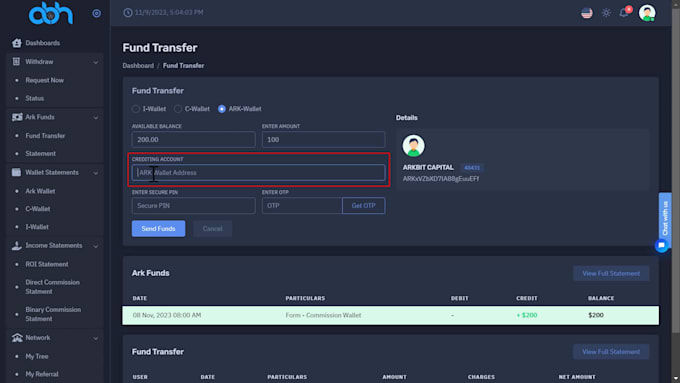The width and height of the screenshot is (680, 383).
Task: Click the ARK wallet address text in Details
Action: tap(441, 179)
